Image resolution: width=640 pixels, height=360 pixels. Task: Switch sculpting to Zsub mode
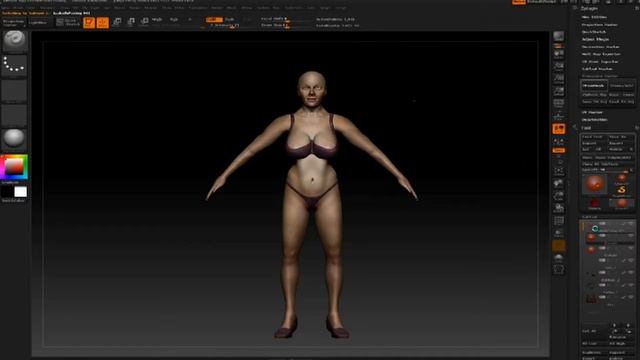(x=230, y=19)
